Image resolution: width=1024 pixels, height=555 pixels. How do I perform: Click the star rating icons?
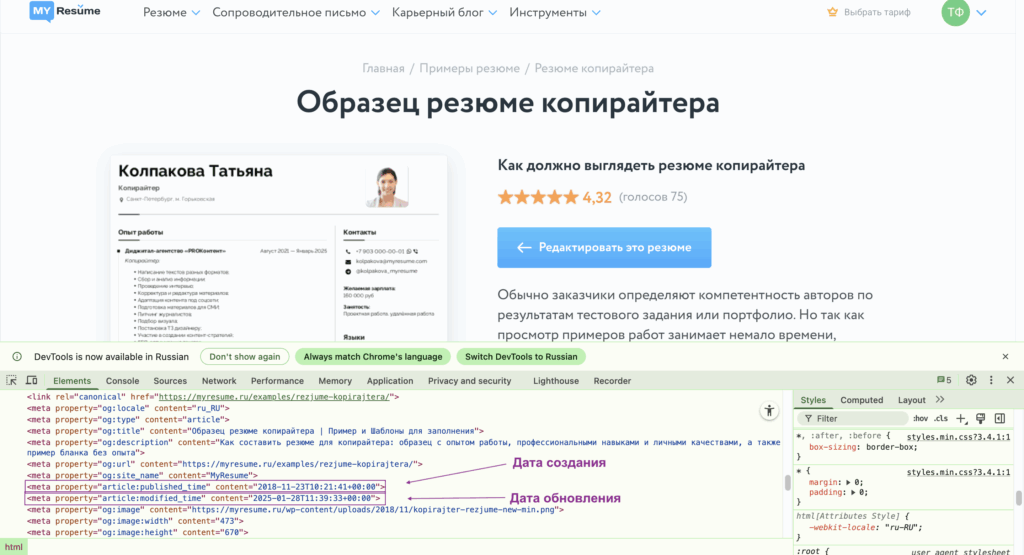coord(538,197)
